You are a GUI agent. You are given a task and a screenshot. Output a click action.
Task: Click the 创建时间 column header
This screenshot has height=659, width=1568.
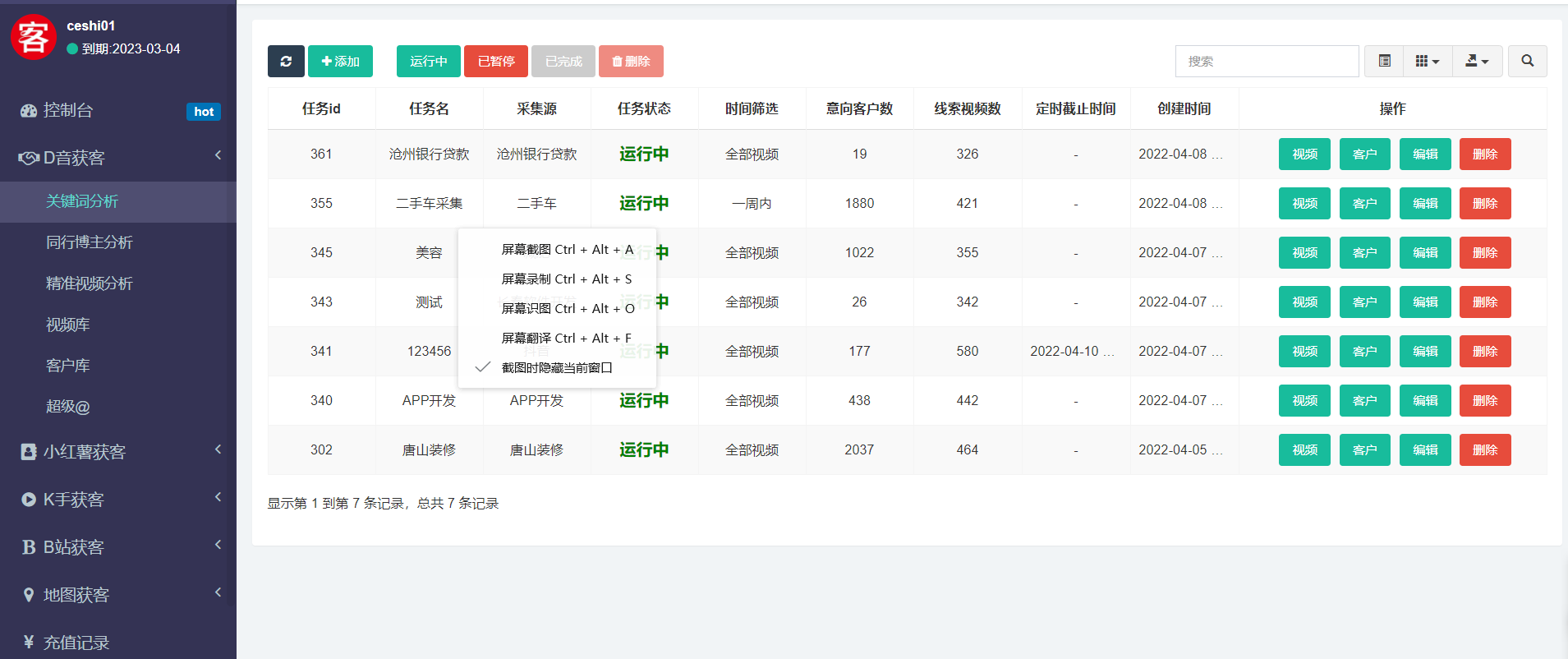[1184, 108]
